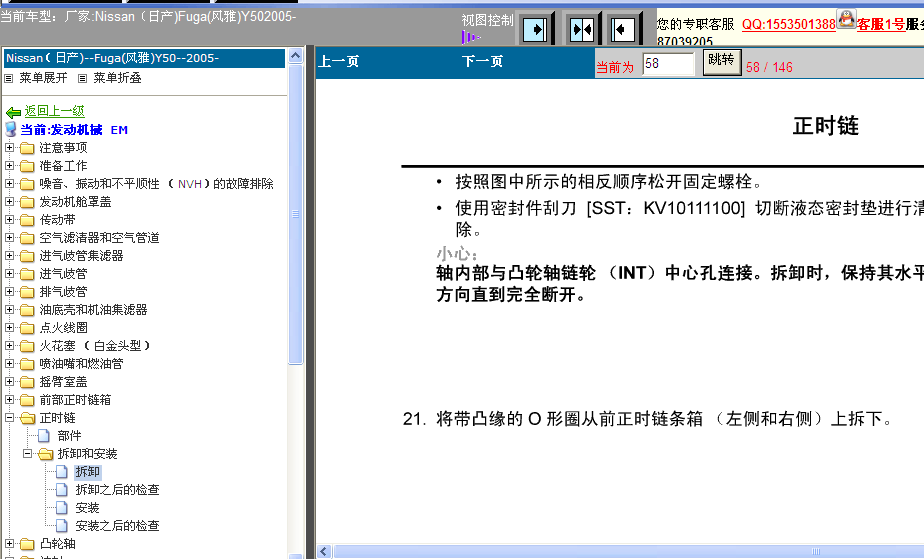Expand the 空气滤清器和空气管道 node
The image size is (924, 559).
(x=9, y=237)
